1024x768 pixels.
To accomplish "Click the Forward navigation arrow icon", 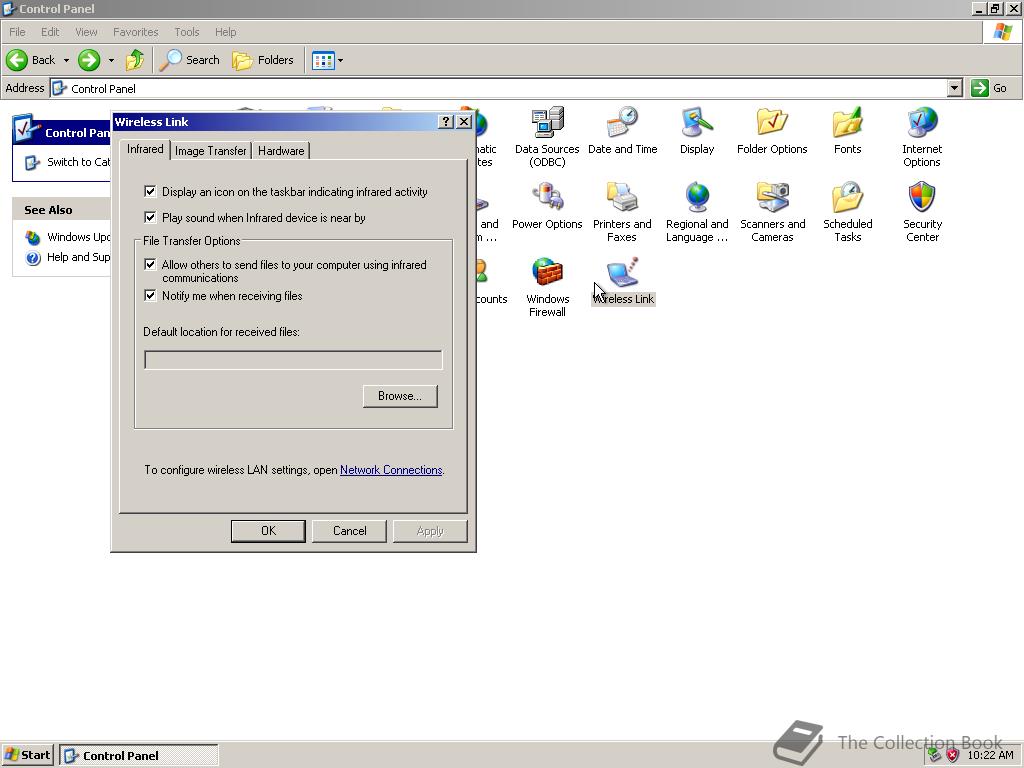I will [89, 60].
